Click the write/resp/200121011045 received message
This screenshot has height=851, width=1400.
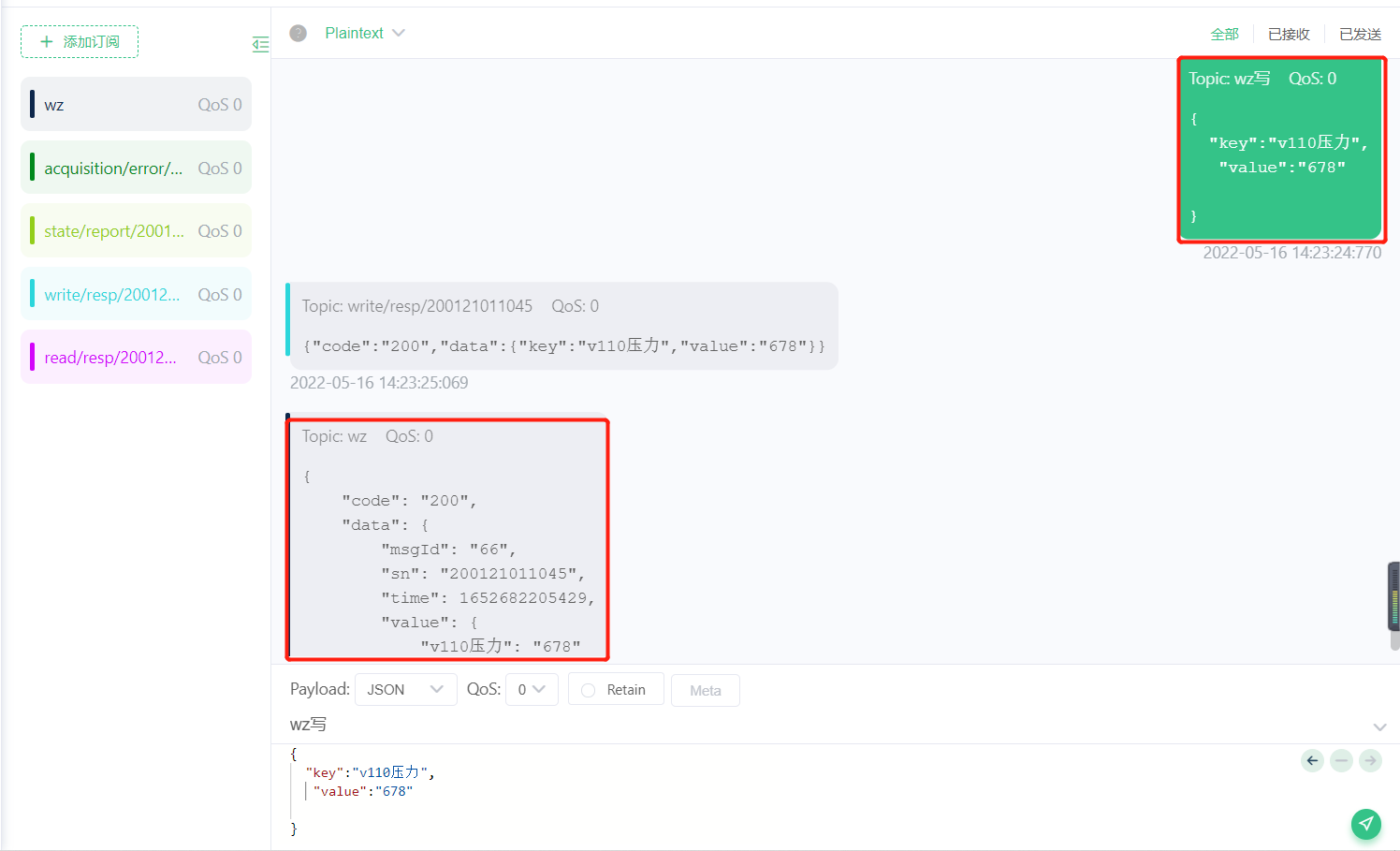(562, 326)
